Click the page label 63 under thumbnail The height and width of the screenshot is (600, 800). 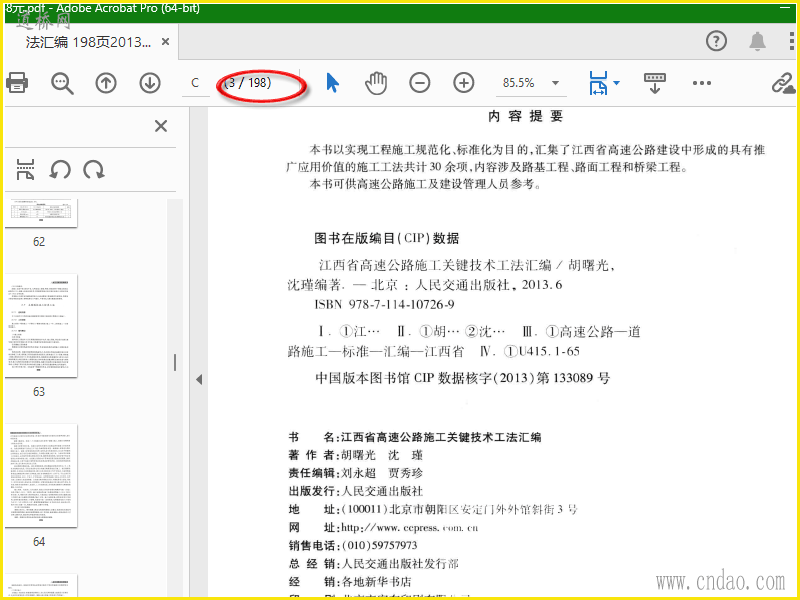tap(39, 392)
